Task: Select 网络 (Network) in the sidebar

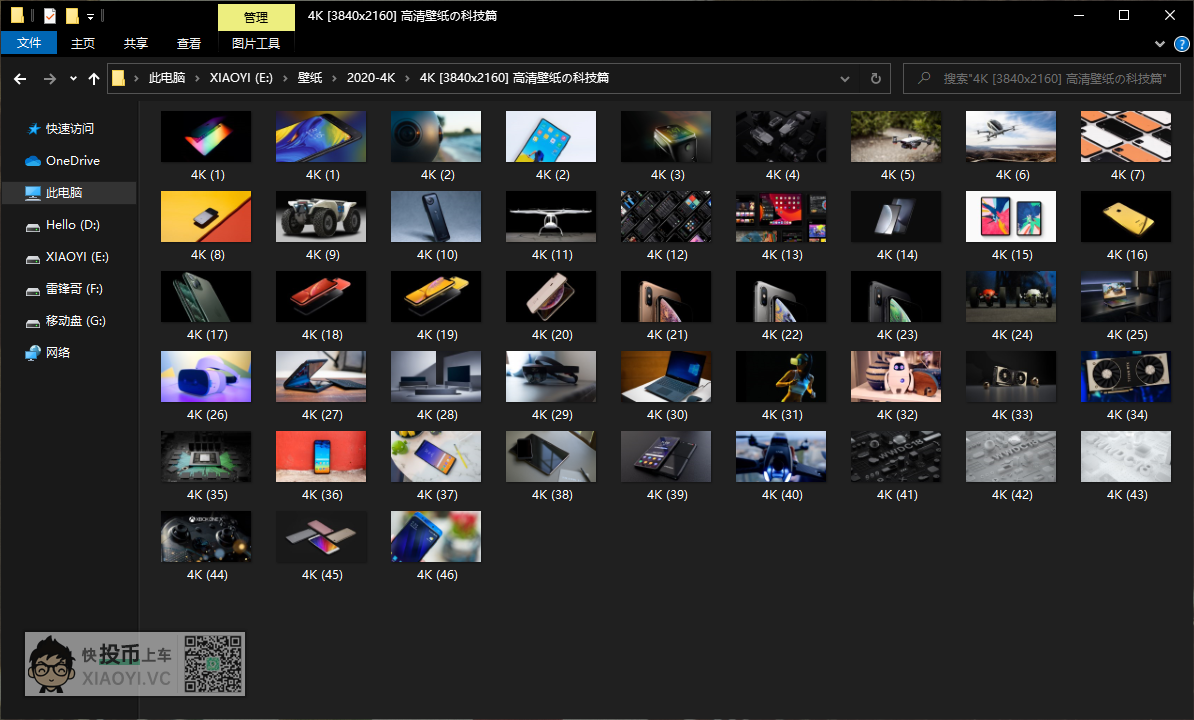Action: click(58, 353)
